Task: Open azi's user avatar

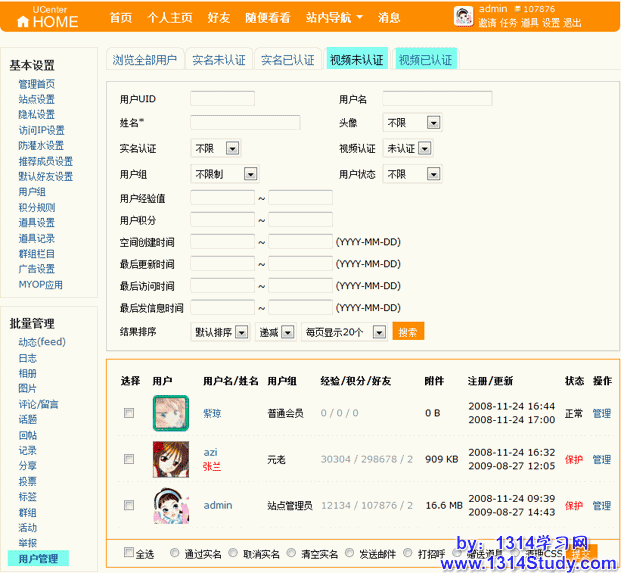Action: (170, 459)
